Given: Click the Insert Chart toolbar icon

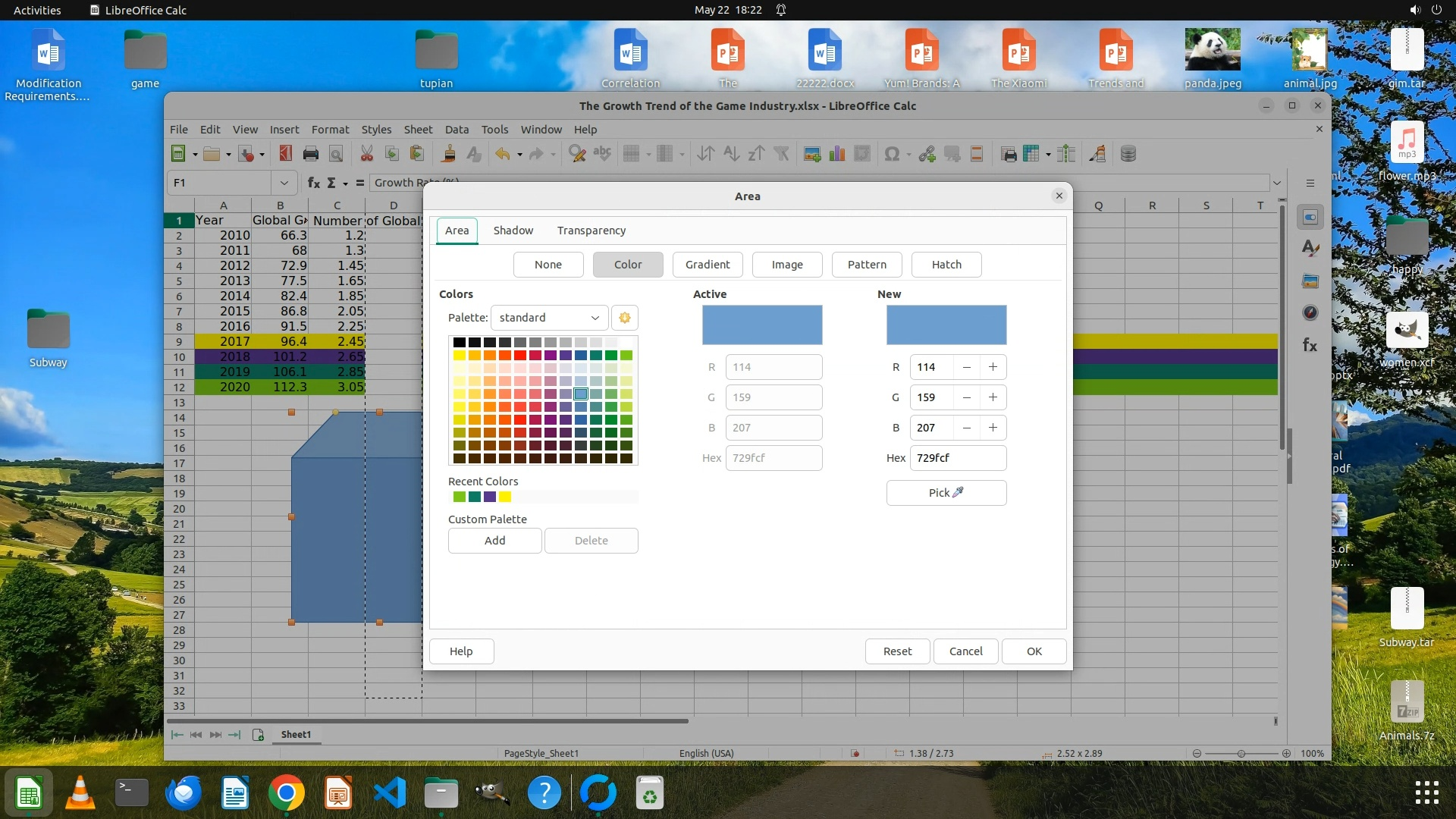Looking at the screenshot, I should point(837,154).
